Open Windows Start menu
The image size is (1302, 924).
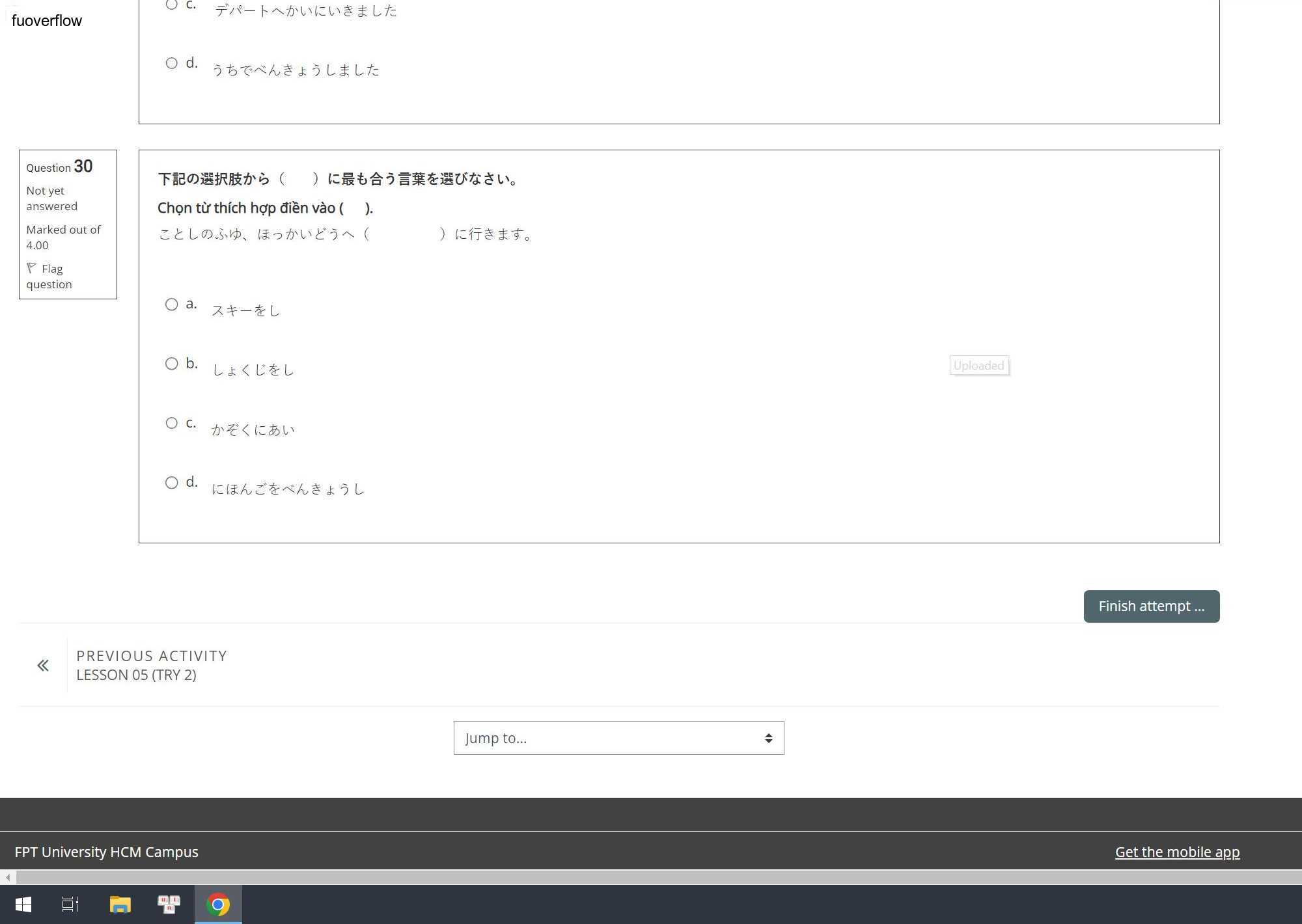[x=23, y=904]
